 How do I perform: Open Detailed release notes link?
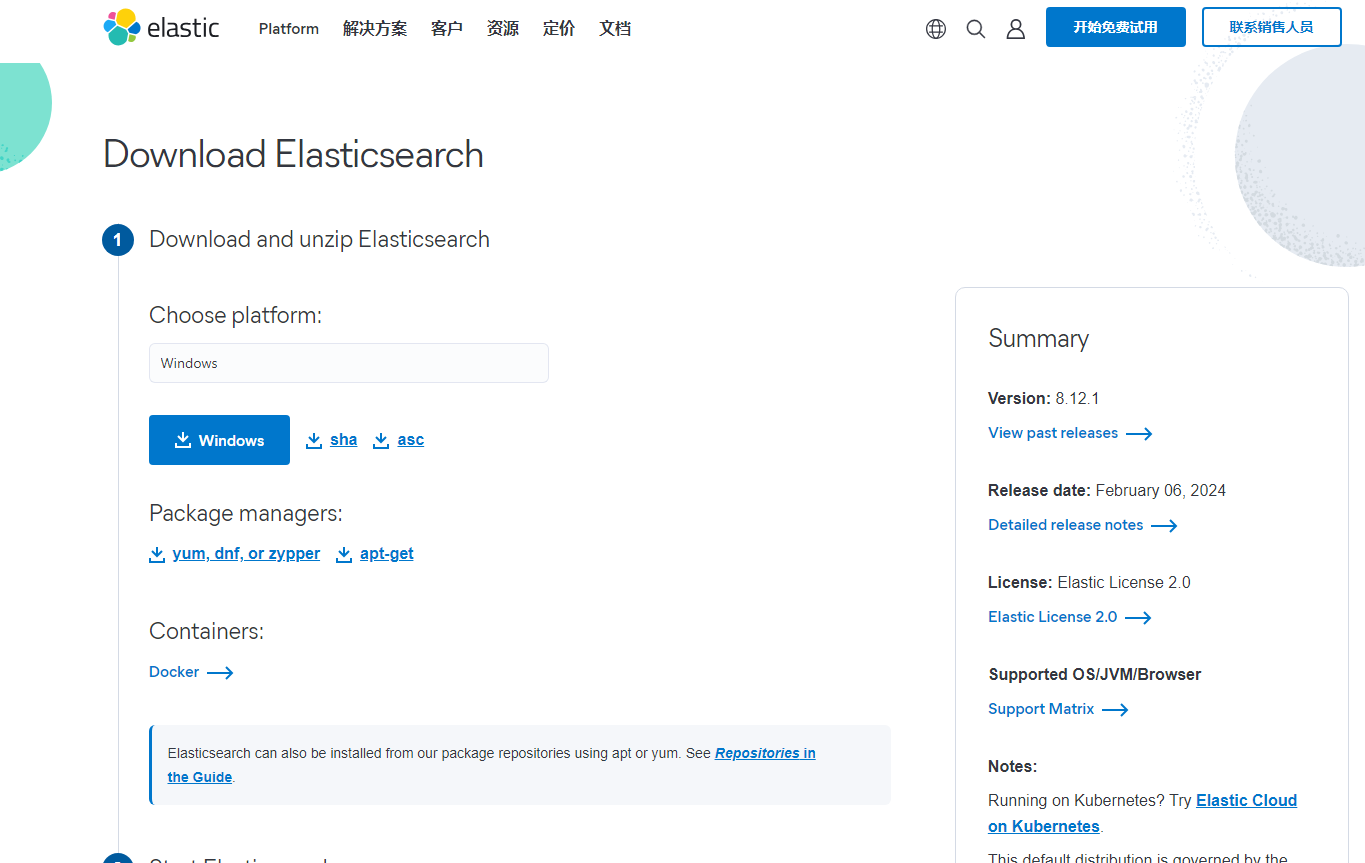pos(1066,525)
